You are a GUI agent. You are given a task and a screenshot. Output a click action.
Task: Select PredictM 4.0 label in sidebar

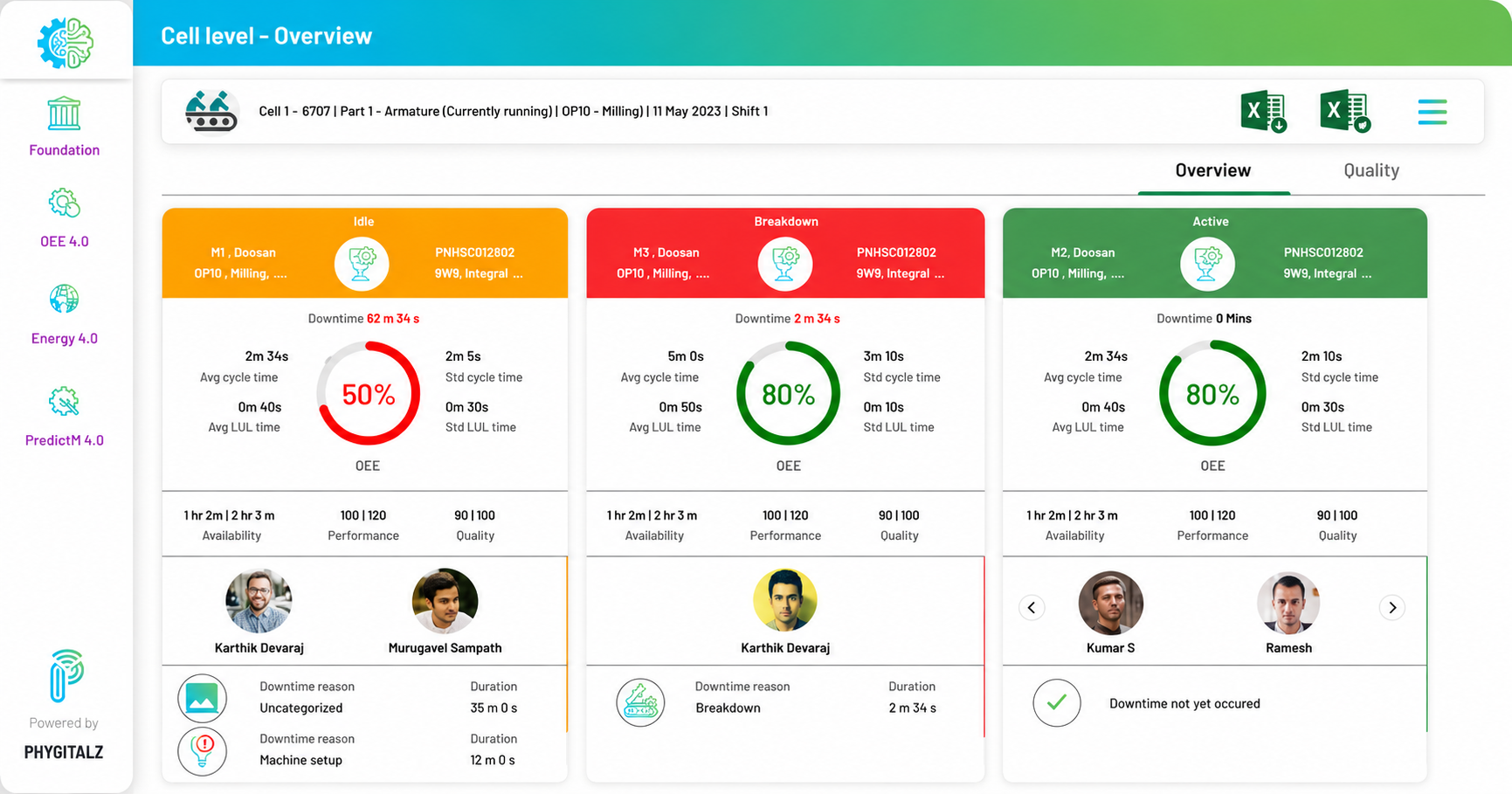click(x=65, y=440)
